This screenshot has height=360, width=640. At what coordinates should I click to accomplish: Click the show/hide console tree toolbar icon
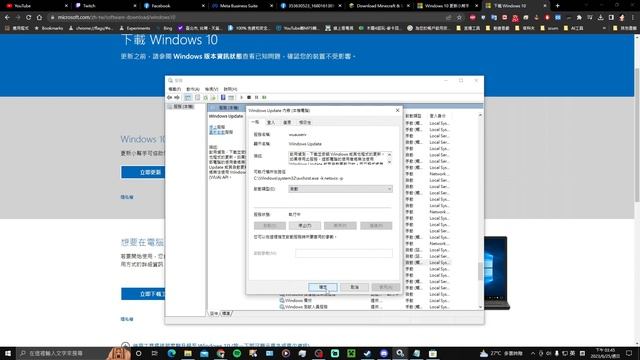[188, 98]
